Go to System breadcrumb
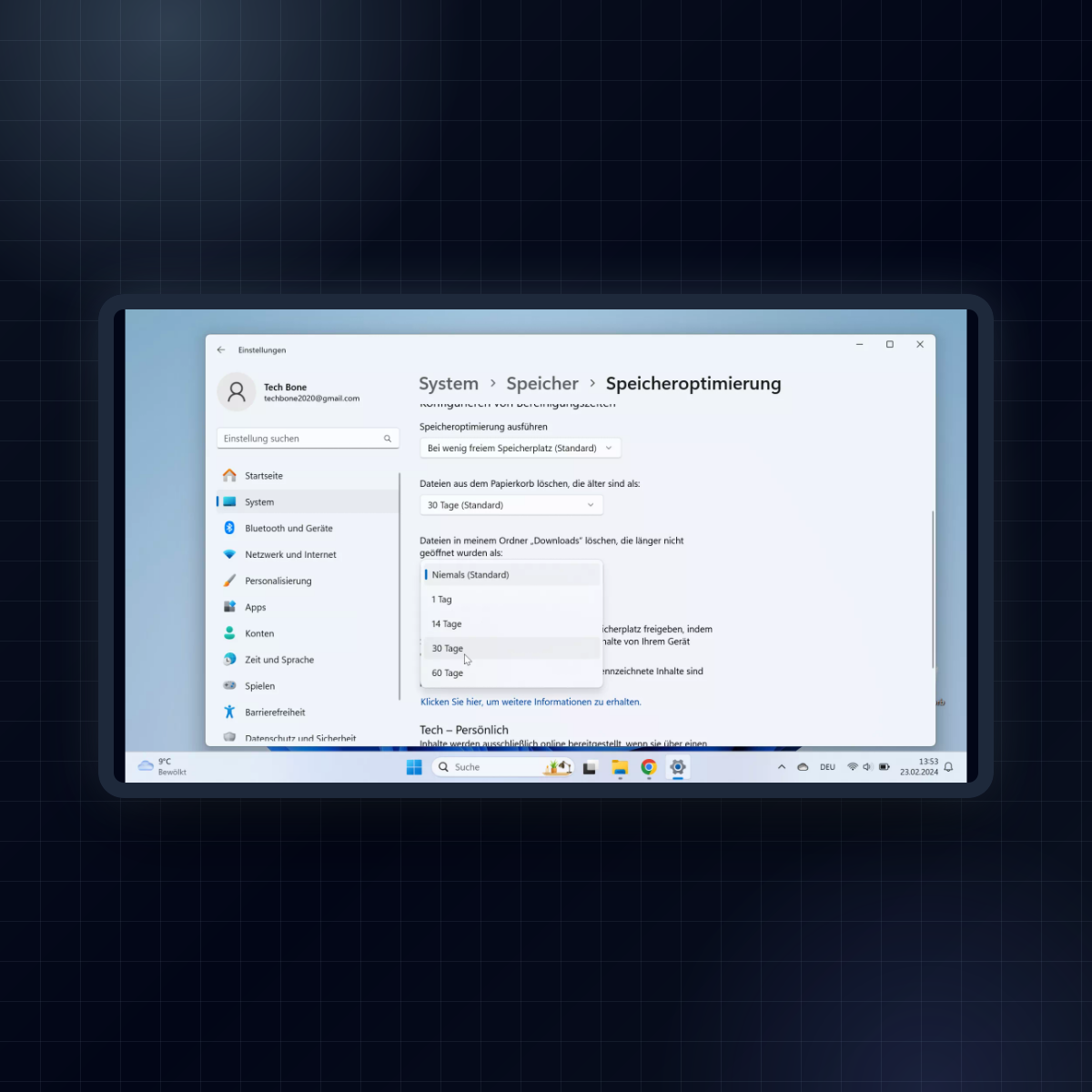The image size is (1092, 1092). pyautogui.click(x=449, y=383)
